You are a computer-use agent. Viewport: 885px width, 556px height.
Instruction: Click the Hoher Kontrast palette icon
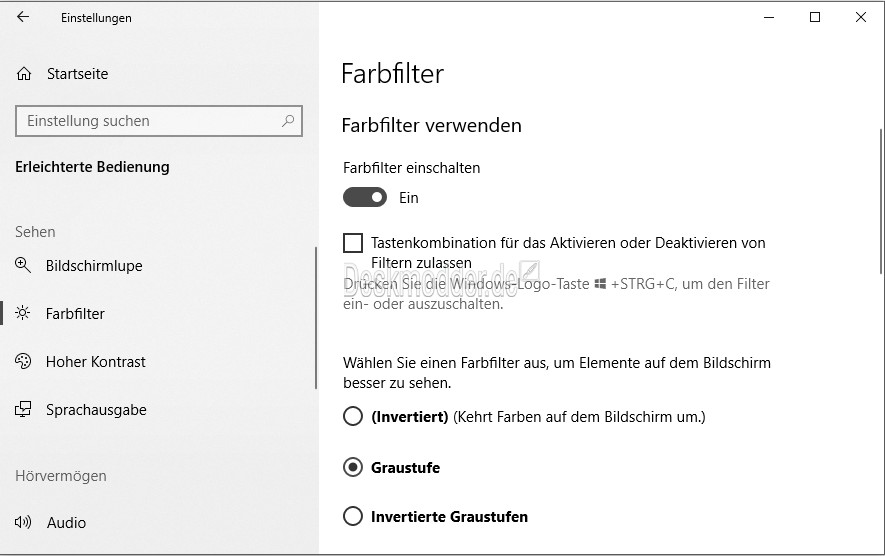(23, 361)
